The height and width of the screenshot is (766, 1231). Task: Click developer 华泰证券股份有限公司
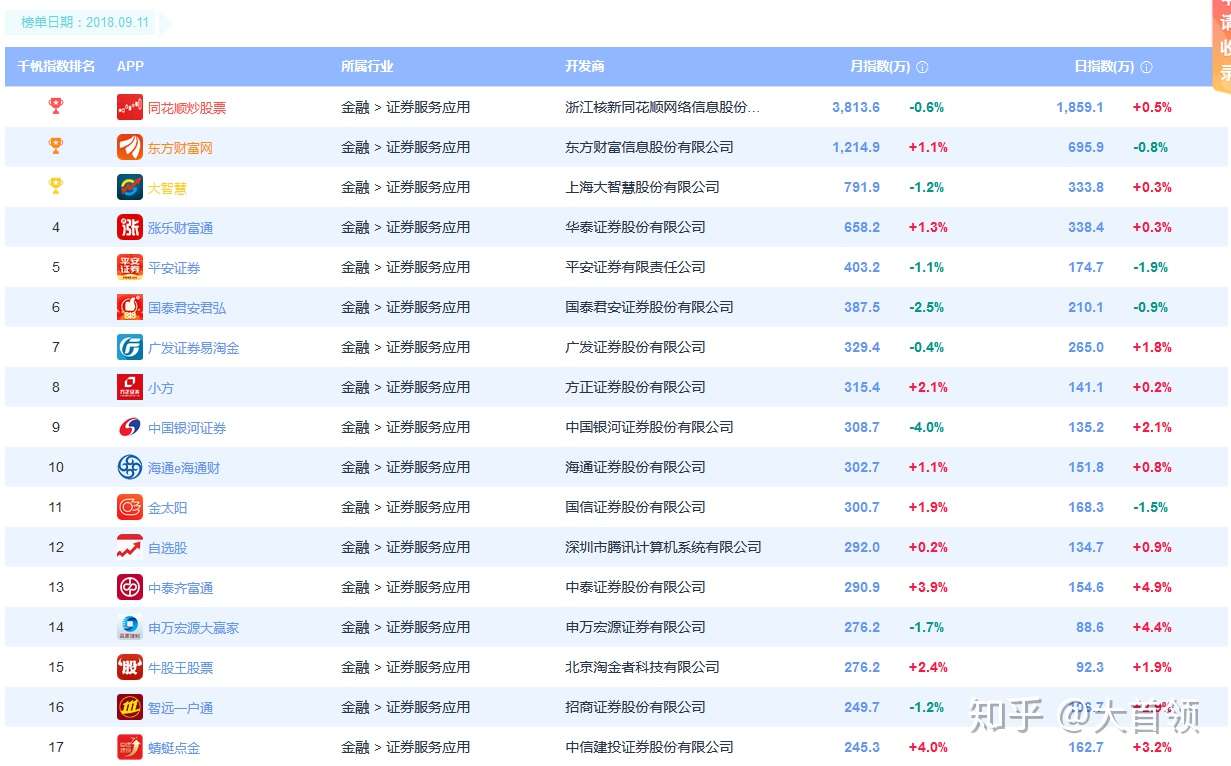coord(635,227)
